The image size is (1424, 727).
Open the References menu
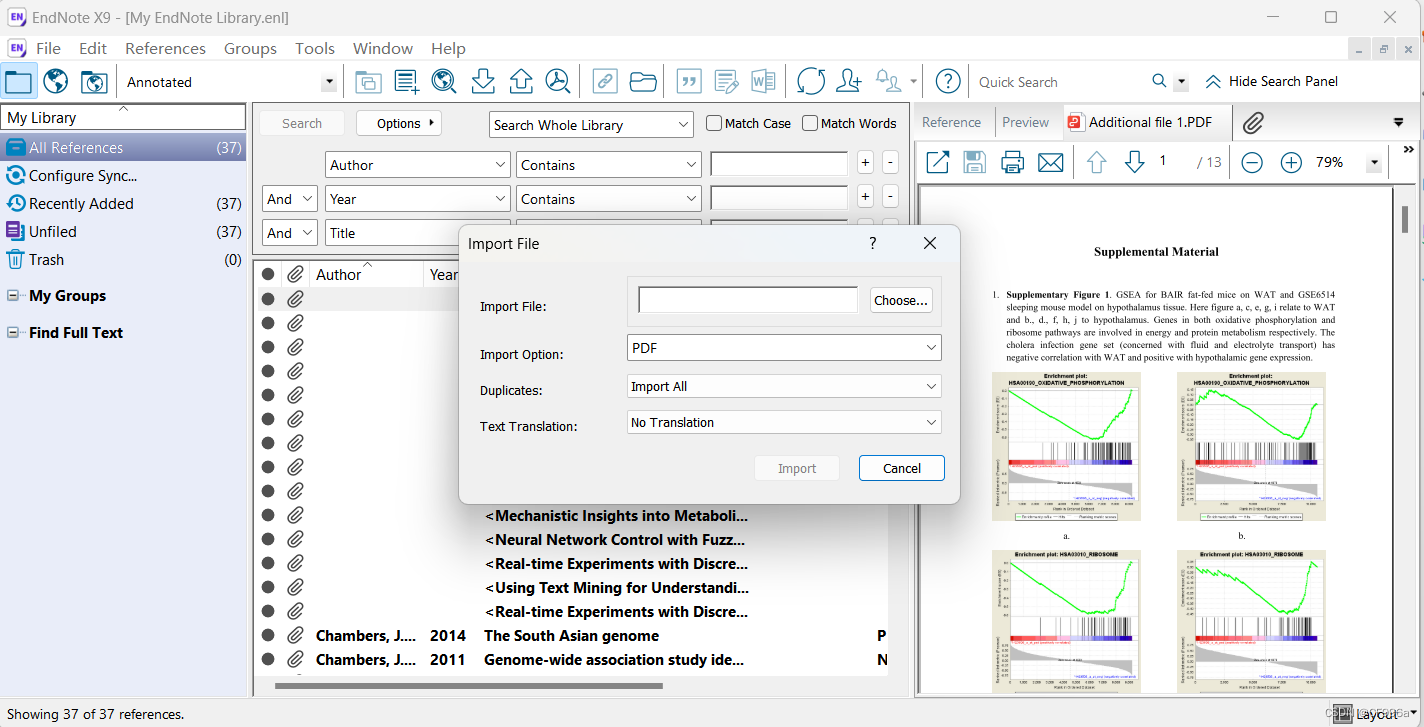click(x=165, y=48)
